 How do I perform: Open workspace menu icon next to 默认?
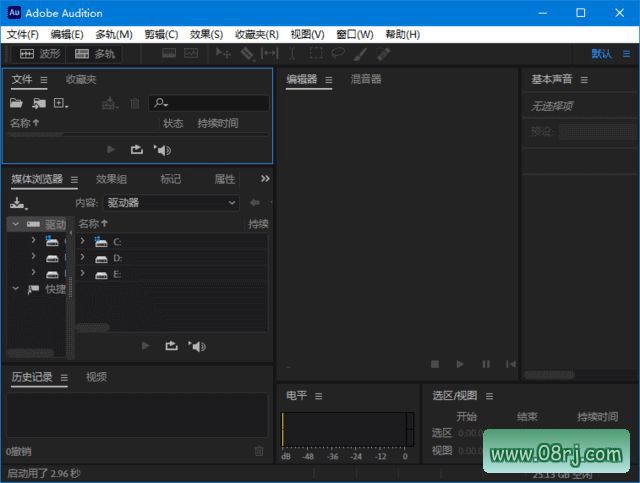626,54
